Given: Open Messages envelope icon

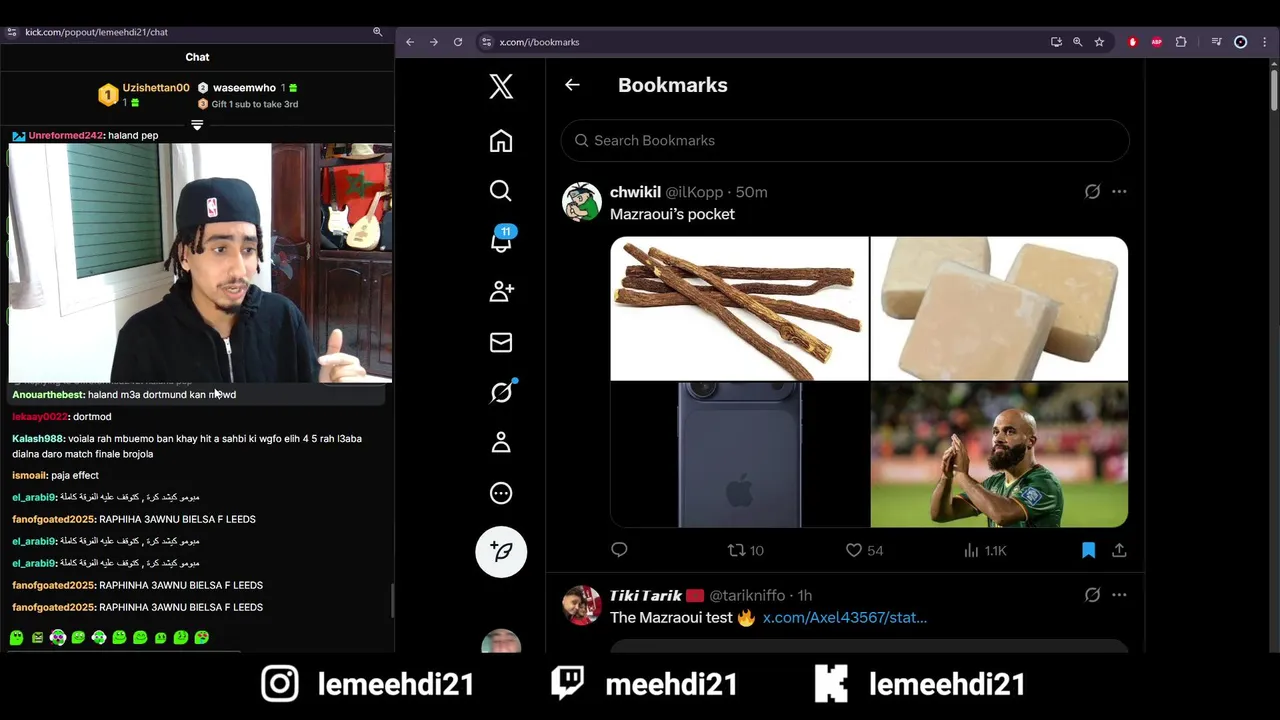Looking at the screenshot, I should click(x=501, y=342).
